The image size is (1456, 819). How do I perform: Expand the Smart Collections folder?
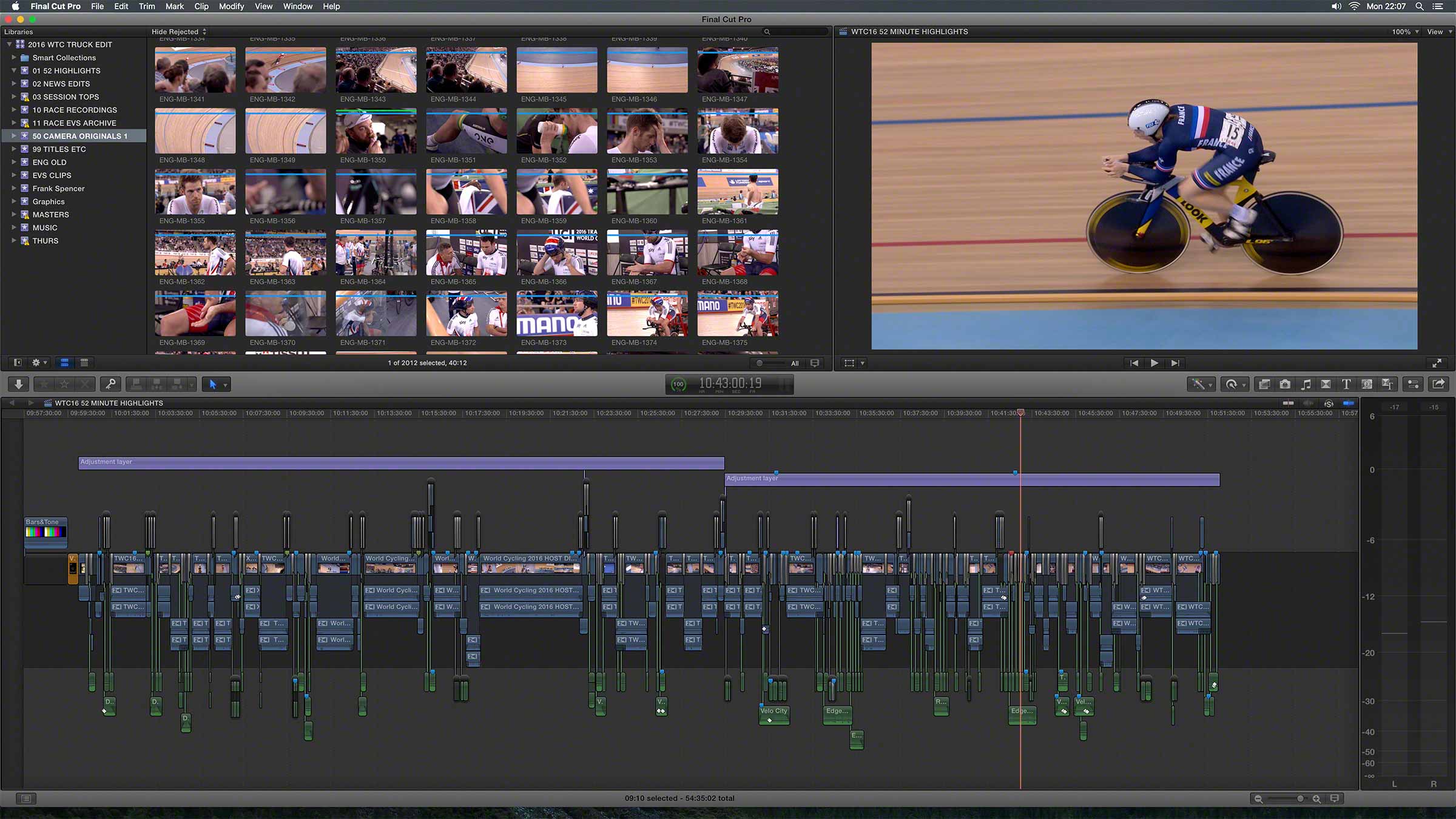pos(13,58)
